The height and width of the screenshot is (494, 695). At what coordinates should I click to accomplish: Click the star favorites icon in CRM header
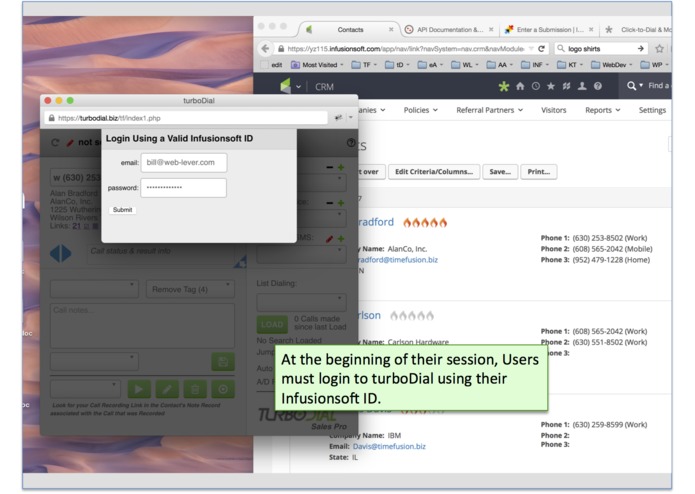[x=551, y=86]
